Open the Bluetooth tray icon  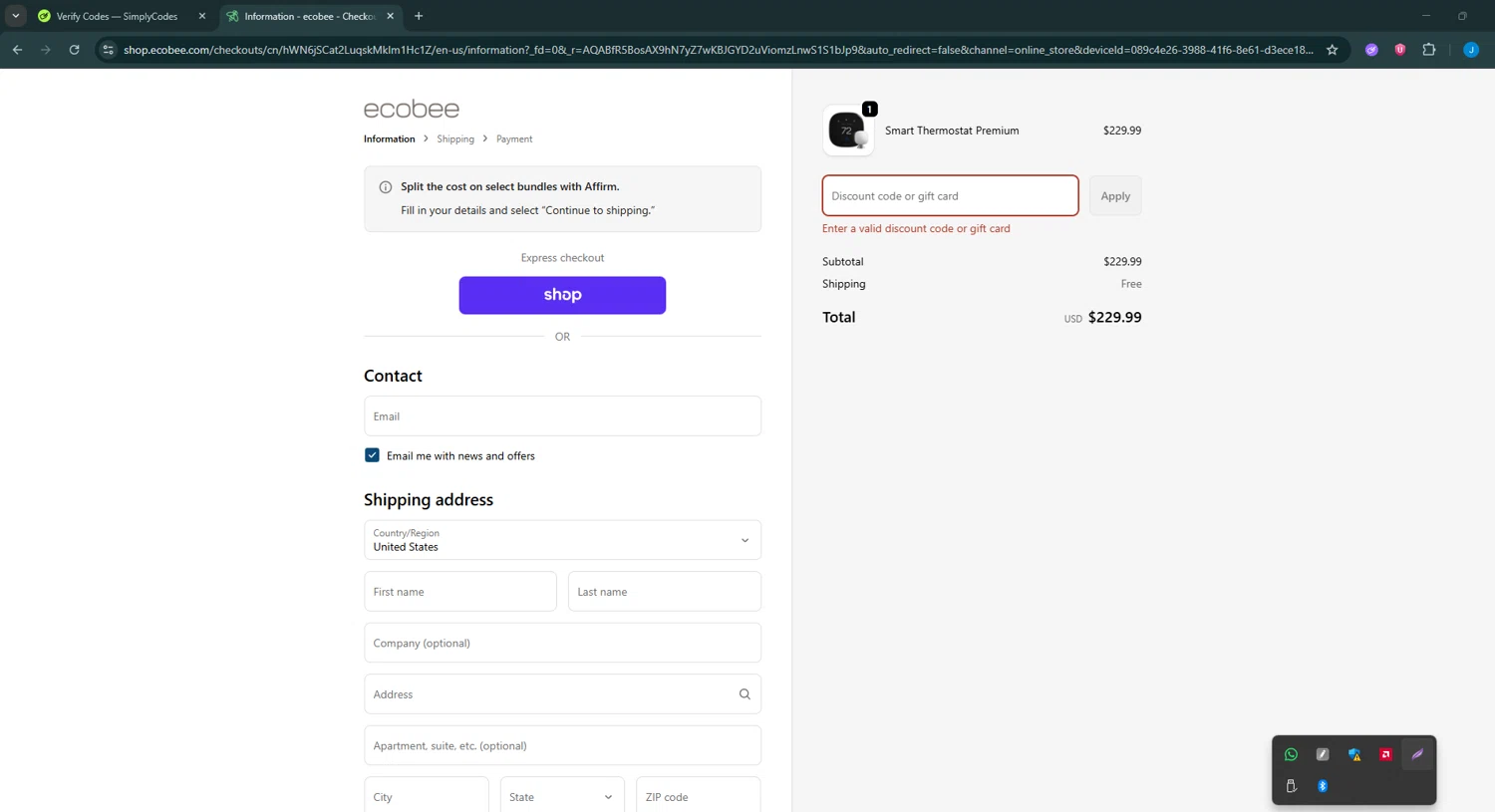coord(1323,786)
